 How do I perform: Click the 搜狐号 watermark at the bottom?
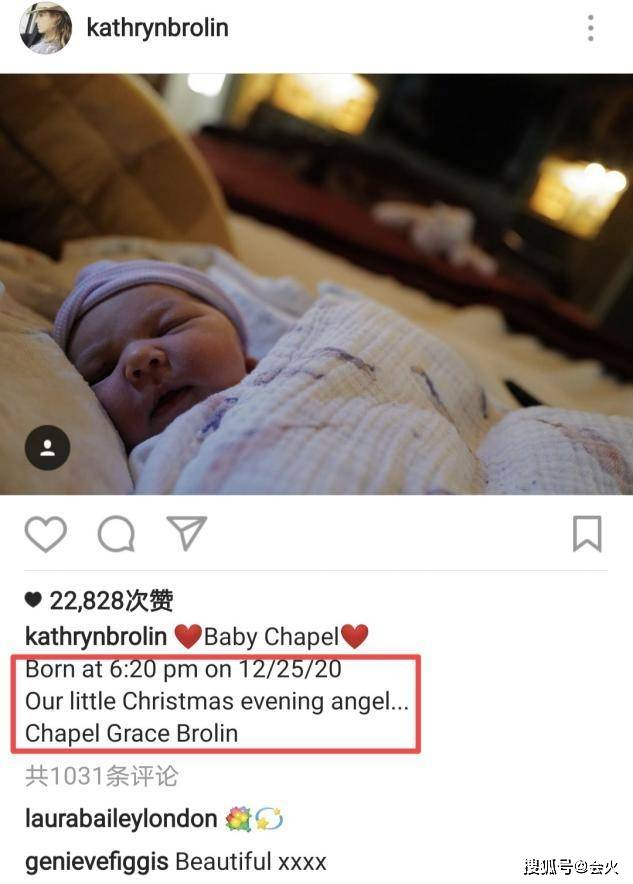(571, 866)
